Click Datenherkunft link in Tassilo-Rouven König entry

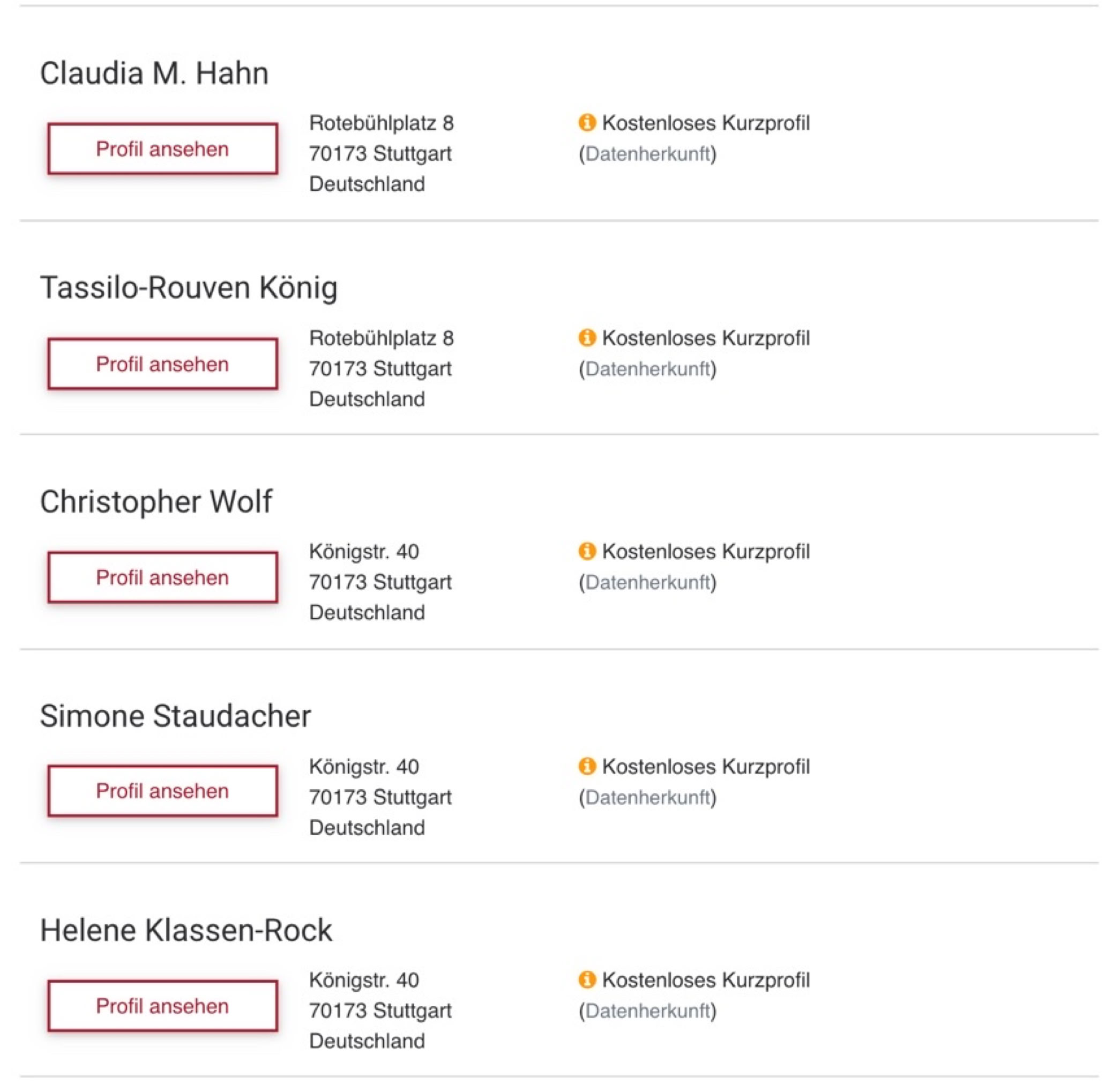point(647,369)
